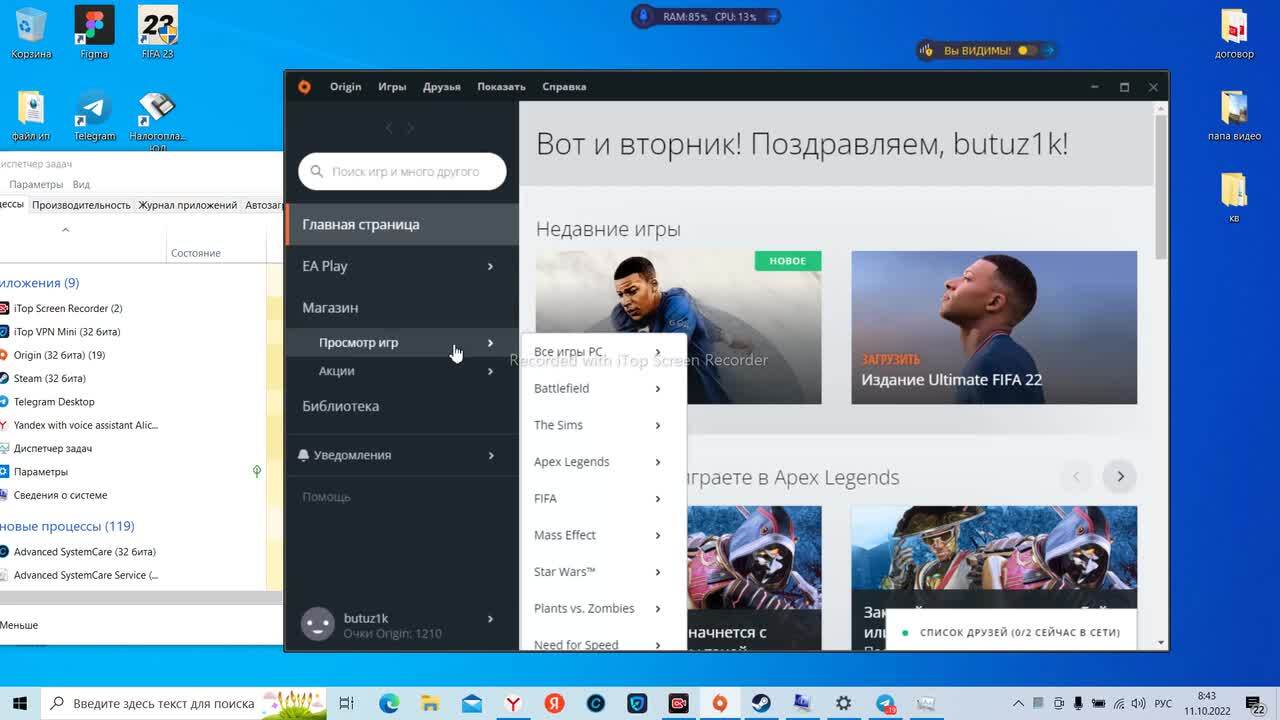Open Telegram desktop shortcut
Image resolution: width=1280 pixels, height=720 pixels.
(x=94, y=115)
